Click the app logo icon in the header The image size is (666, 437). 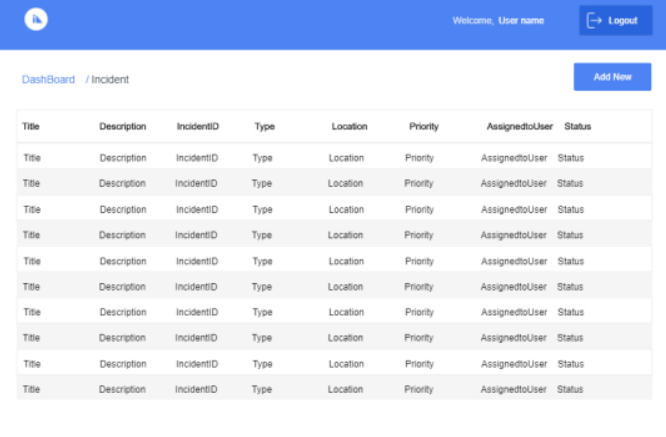[x=36, y=20]
